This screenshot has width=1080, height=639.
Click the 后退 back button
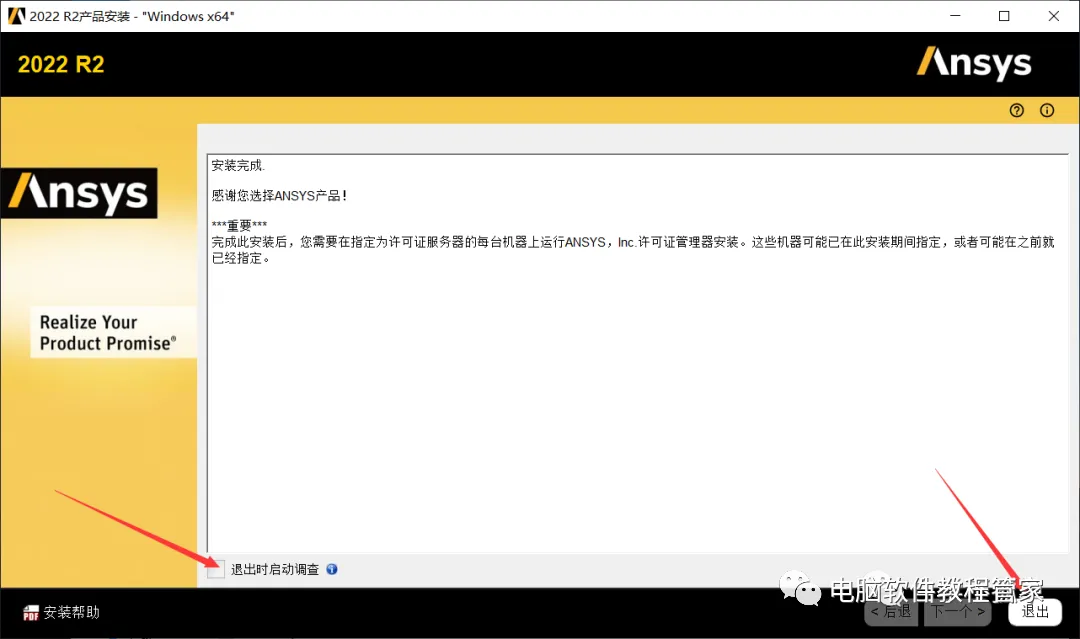click(x=891, y=611)
